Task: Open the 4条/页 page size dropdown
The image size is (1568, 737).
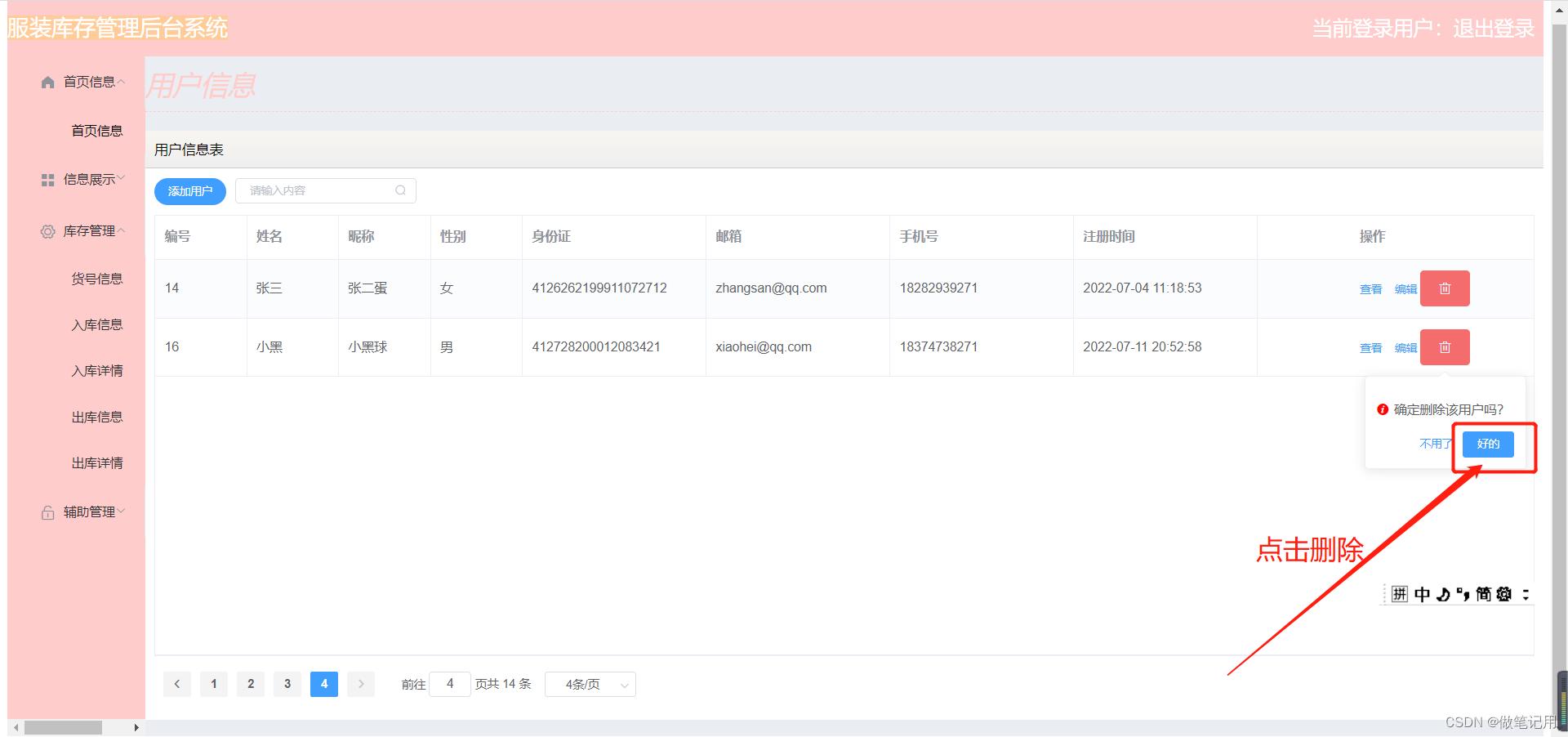Action: [x=590, y=684]
